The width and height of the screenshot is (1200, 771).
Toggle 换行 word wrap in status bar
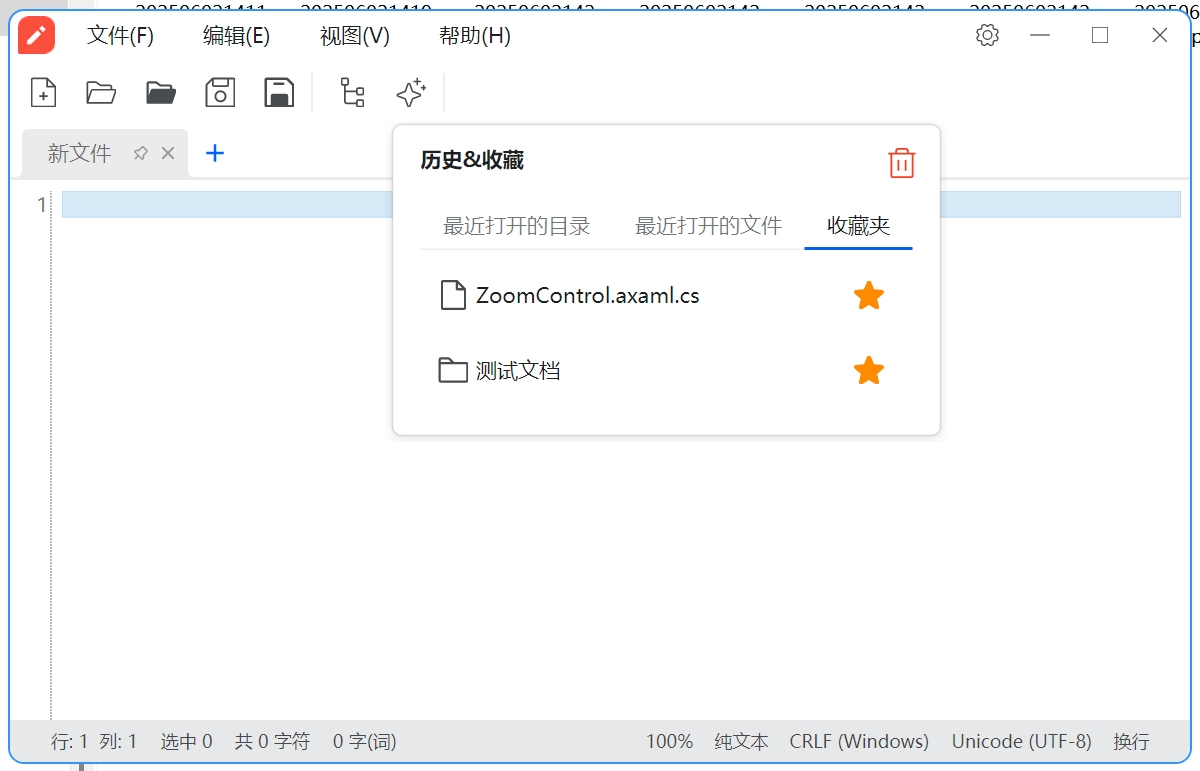(1131, 742)
